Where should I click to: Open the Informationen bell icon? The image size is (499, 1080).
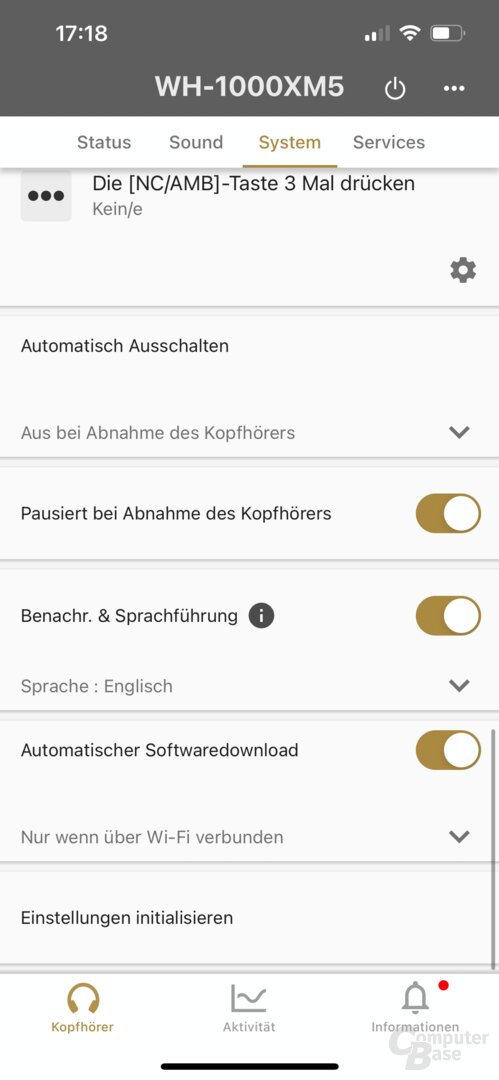pos(415,998)
